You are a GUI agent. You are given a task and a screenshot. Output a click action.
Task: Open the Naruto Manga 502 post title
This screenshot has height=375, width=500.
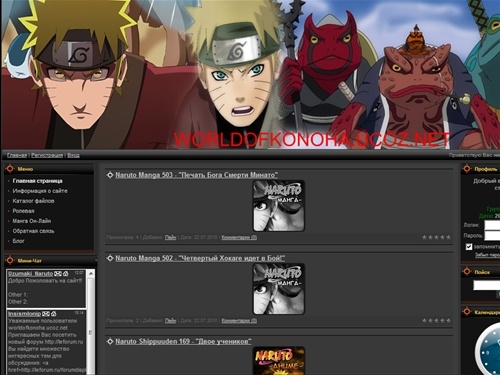pos(200,258)
